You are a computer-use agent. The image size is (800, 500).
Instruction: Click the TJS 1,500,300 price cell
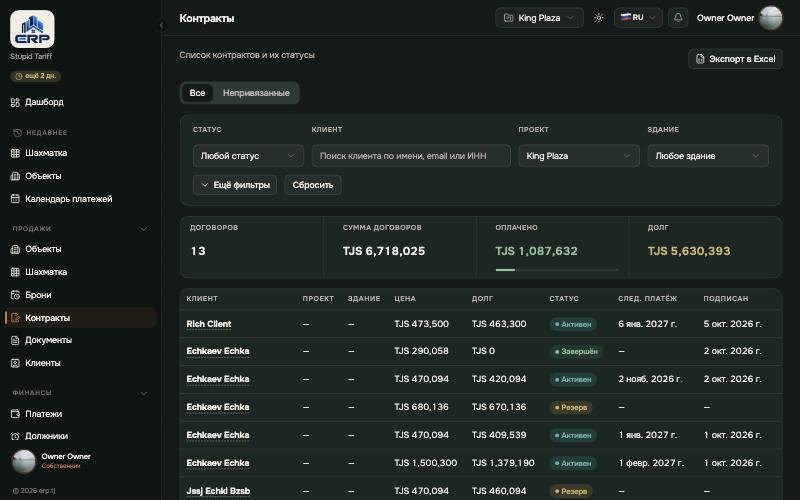pyautogui.click(x=426, y=463)
